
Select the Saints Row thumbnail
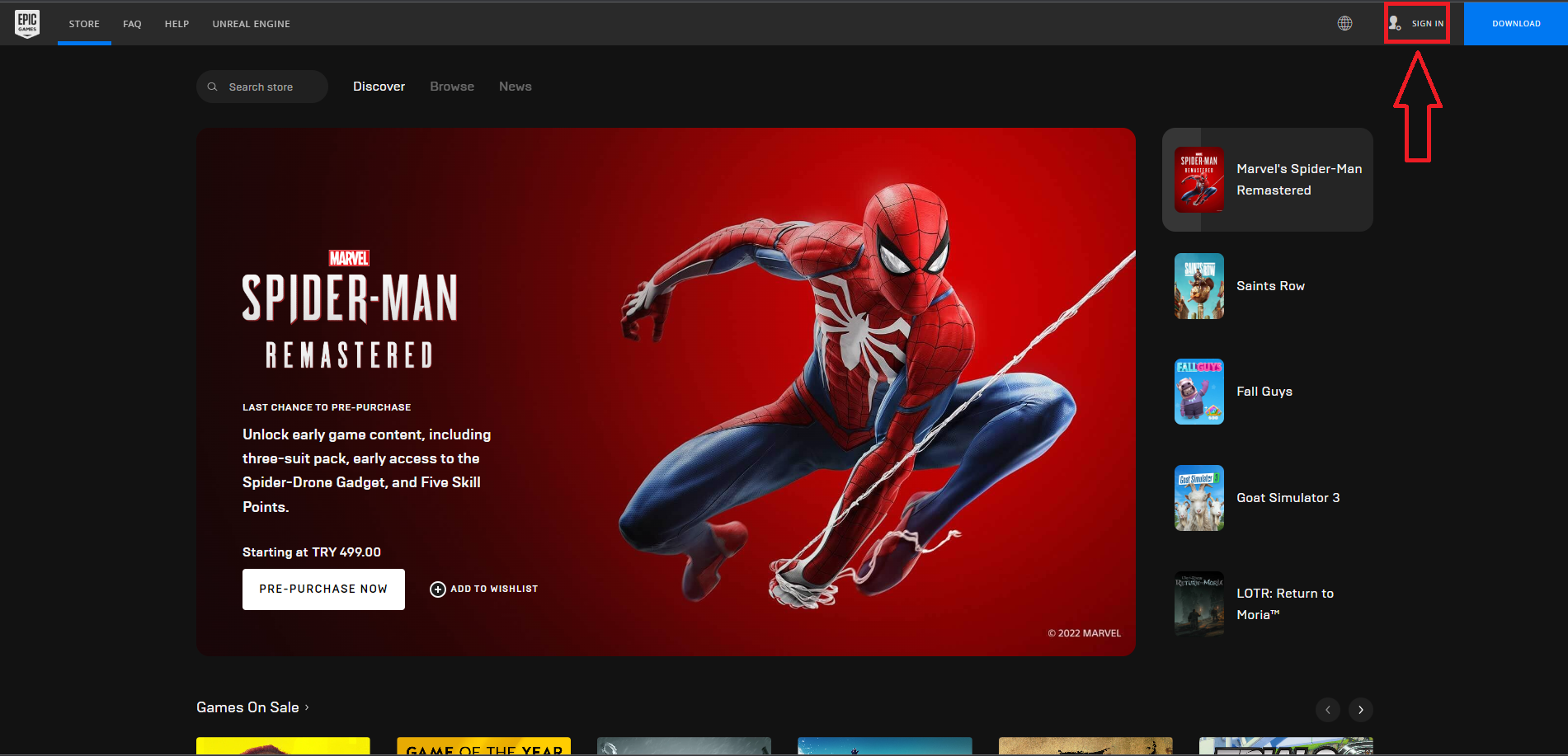click(x=1198, y=286)
